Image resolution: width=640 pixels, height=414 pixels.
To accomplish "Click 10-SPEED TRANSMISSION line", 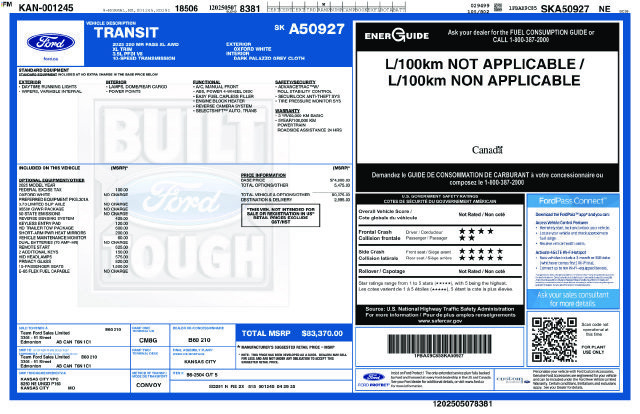I will pos(144,58).
